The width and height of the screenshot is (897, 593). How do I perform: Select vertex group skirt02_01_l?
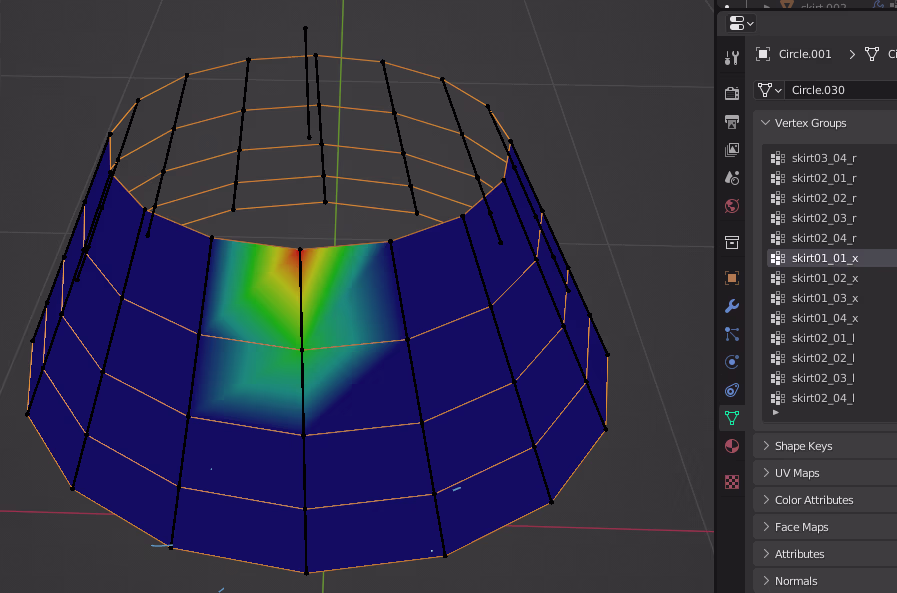pyautogui.click(x=832, y=339)
